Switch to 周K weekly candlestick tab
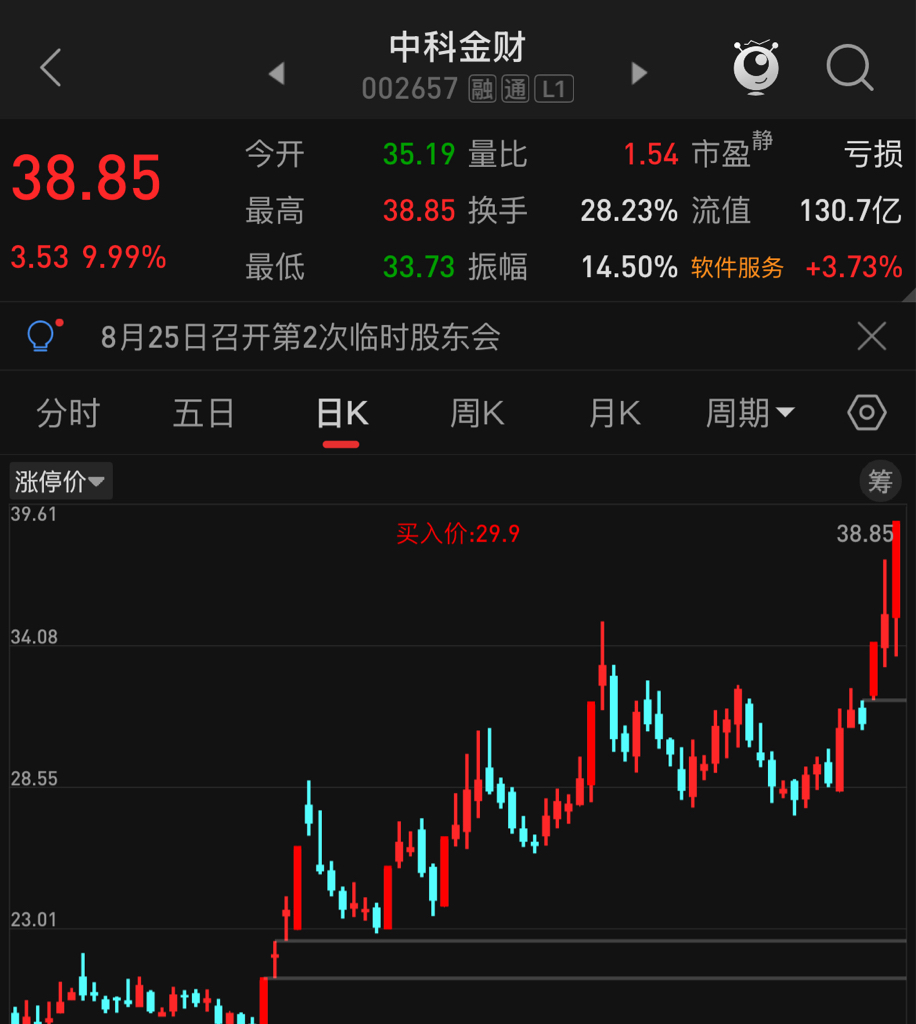Image resolution: width=916 pixels, height=1024 pixels. tap(477, 413)
